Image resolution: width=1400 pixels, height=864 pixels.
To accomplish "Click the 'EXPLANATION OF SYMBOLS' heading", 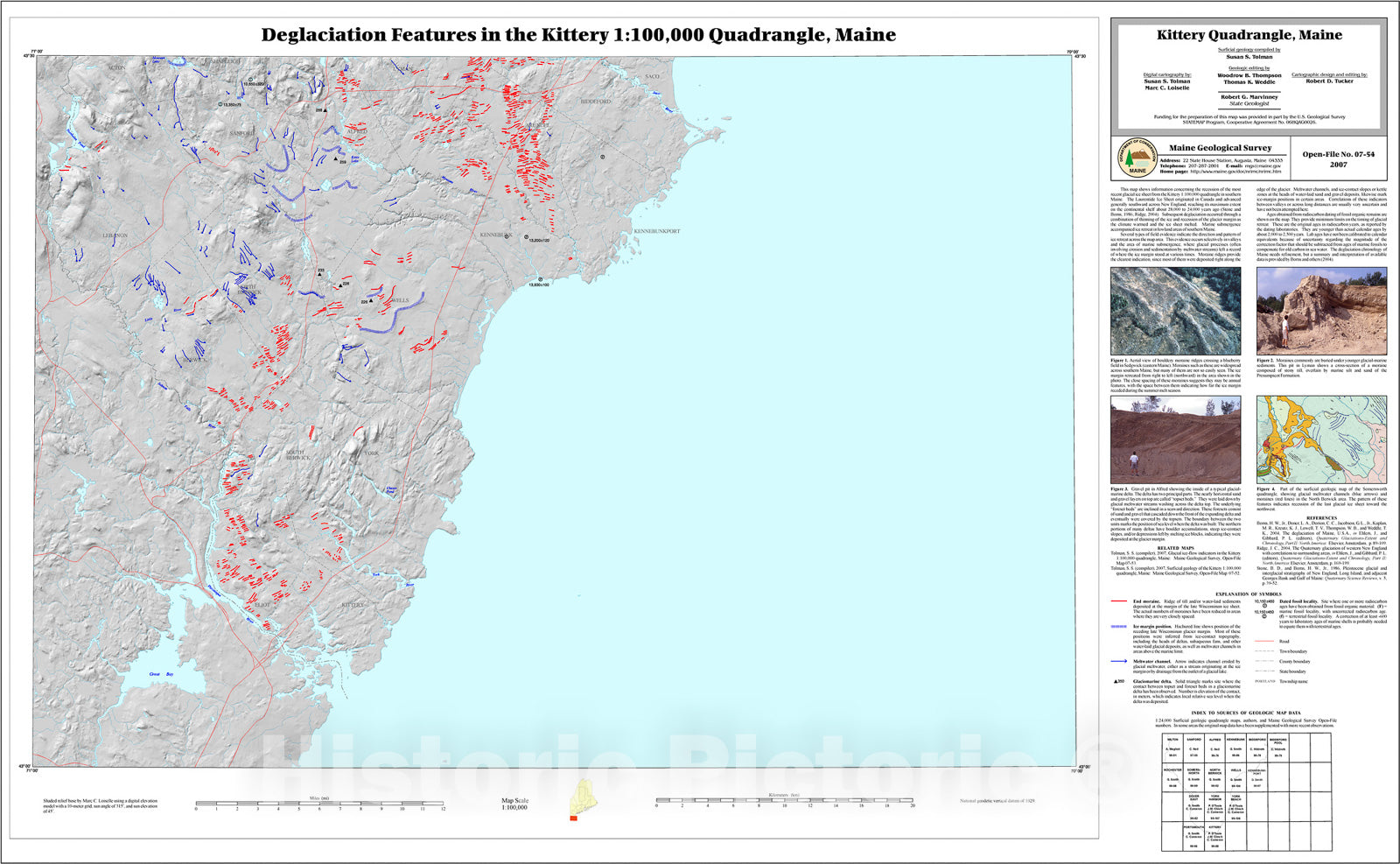I will [x=1249, y=594].
